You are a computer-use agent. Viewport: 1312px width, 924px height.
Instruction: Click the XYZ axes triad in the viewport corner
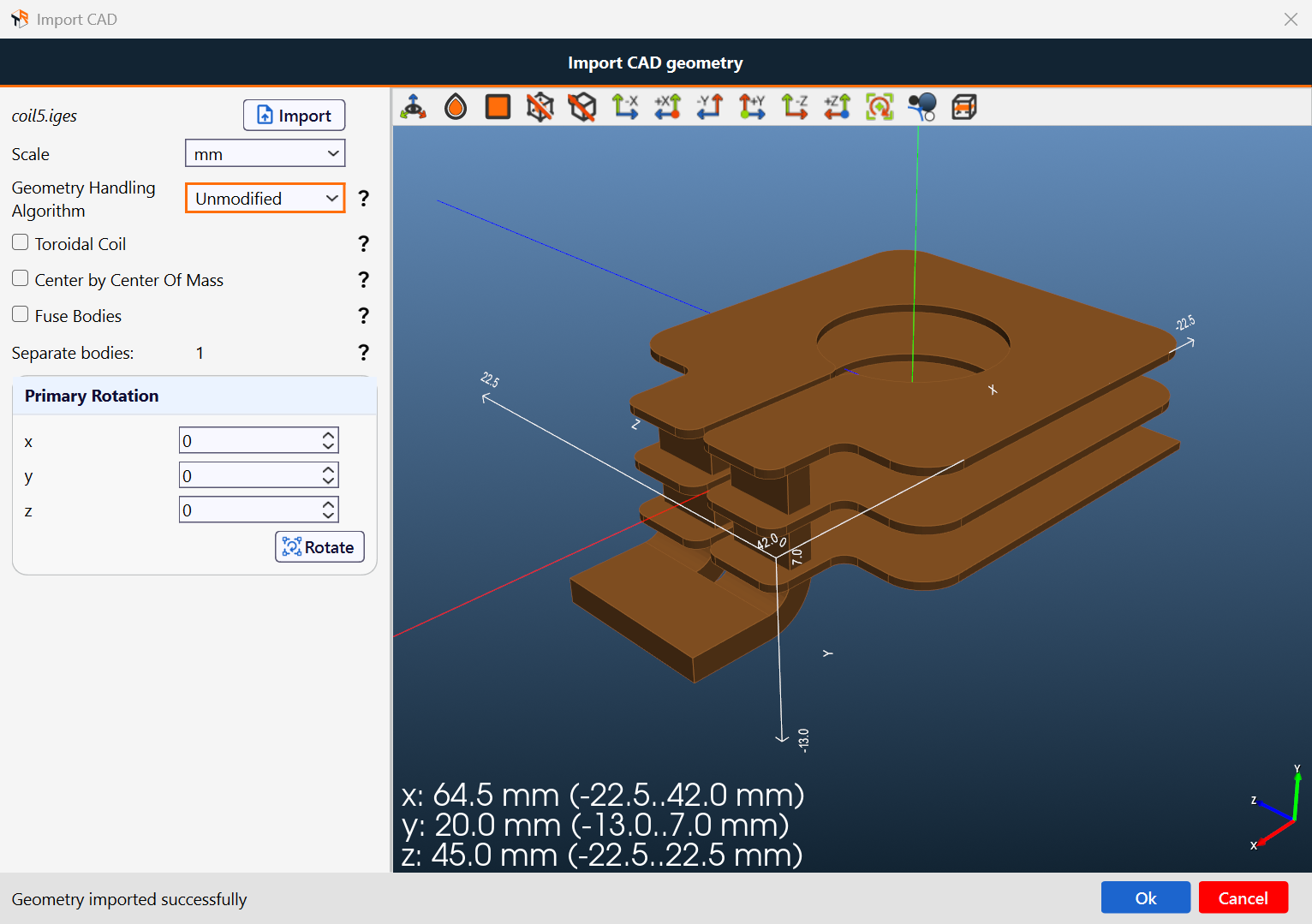tap(1276, 808)
